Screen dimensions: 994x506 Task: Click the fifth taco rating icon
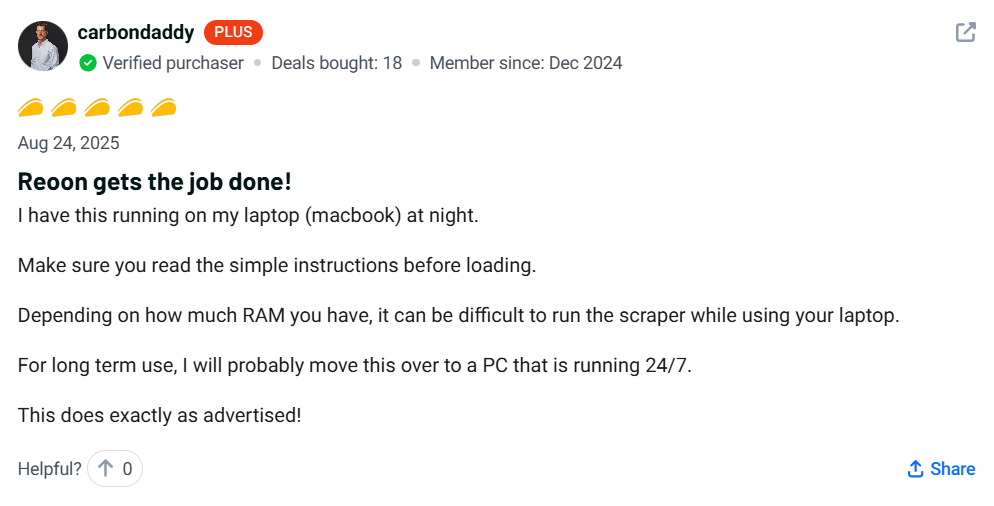(x=164, y=107)
